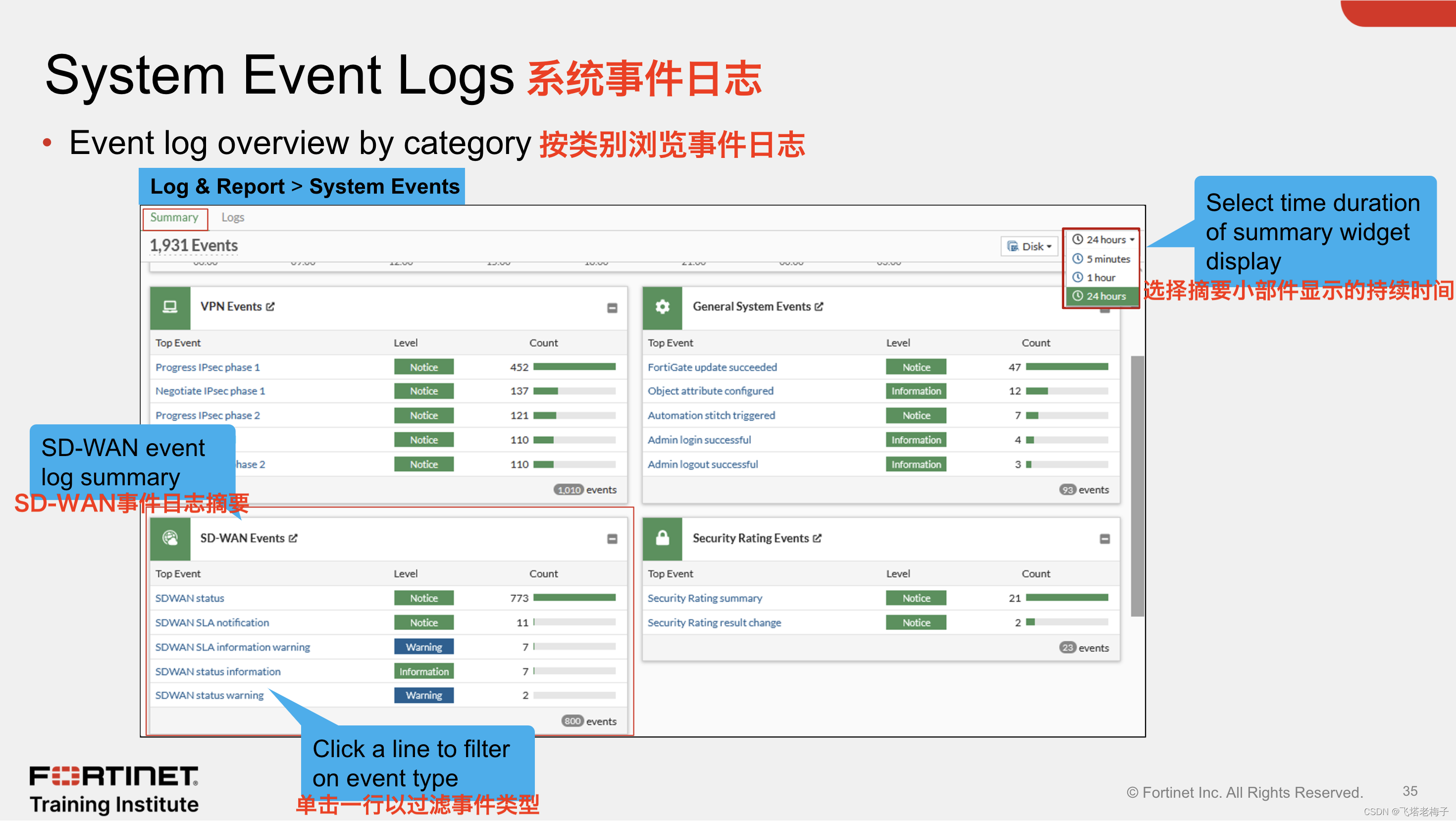Open the Disk log source dropdown
Viewport: 1456px width, 821px height.
click(1029, 247)
